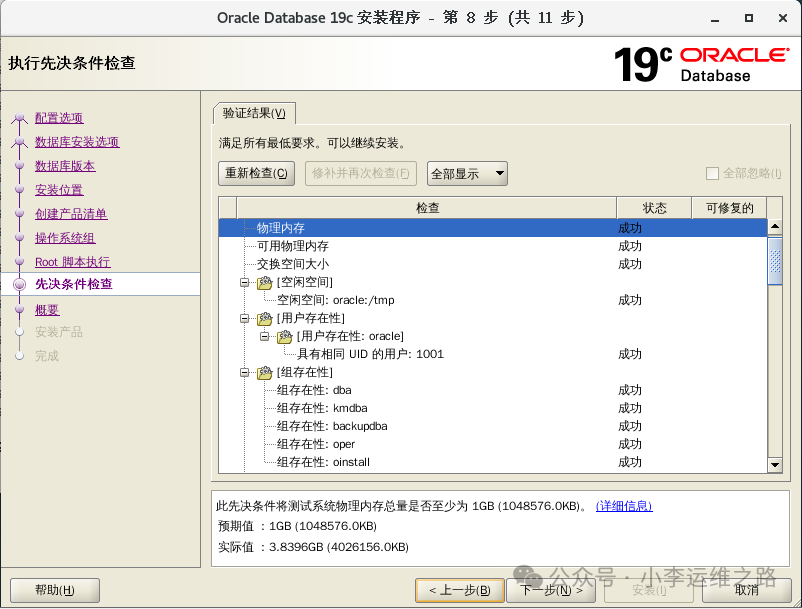
Task: Open the 帮助(H) button
Action: click(55, 591)
